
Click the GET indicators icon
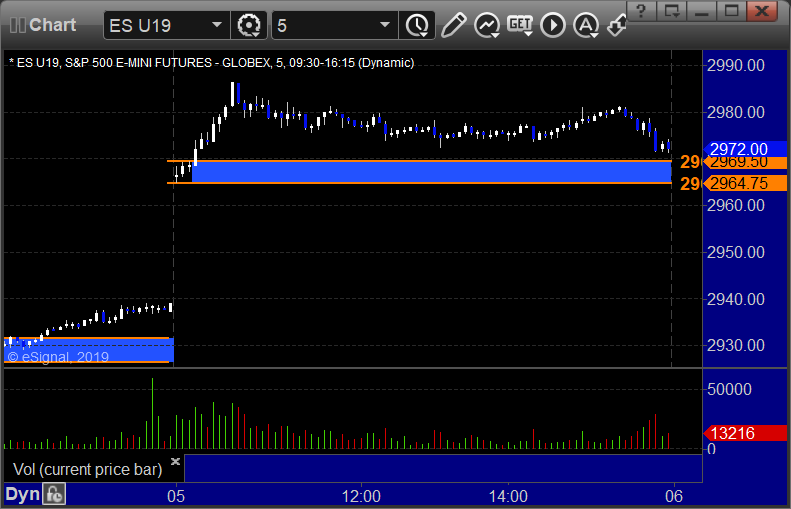tap(520, 25)
